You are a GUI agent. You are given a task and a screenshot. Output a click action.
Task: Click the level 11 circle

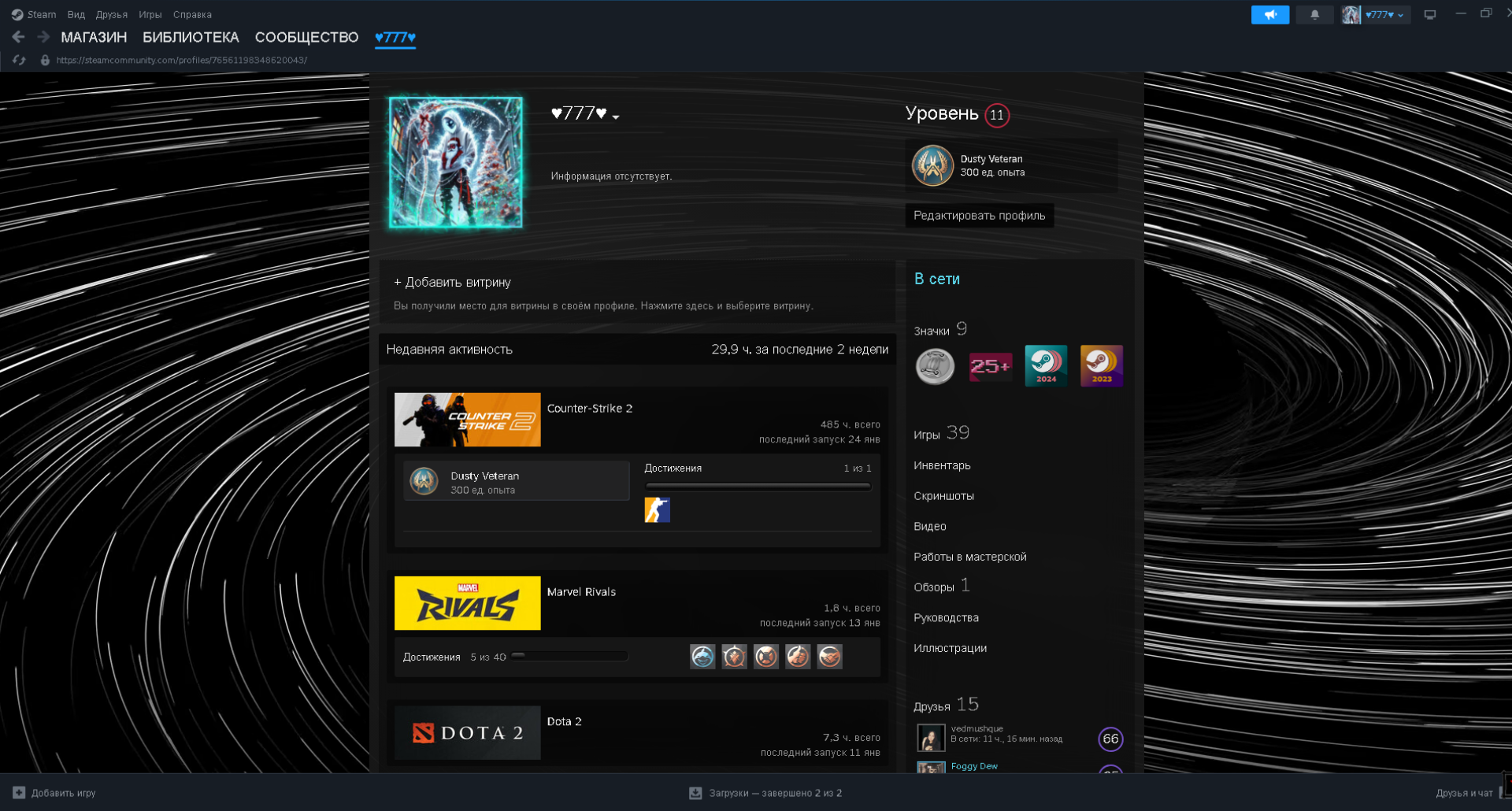point(997,115)
